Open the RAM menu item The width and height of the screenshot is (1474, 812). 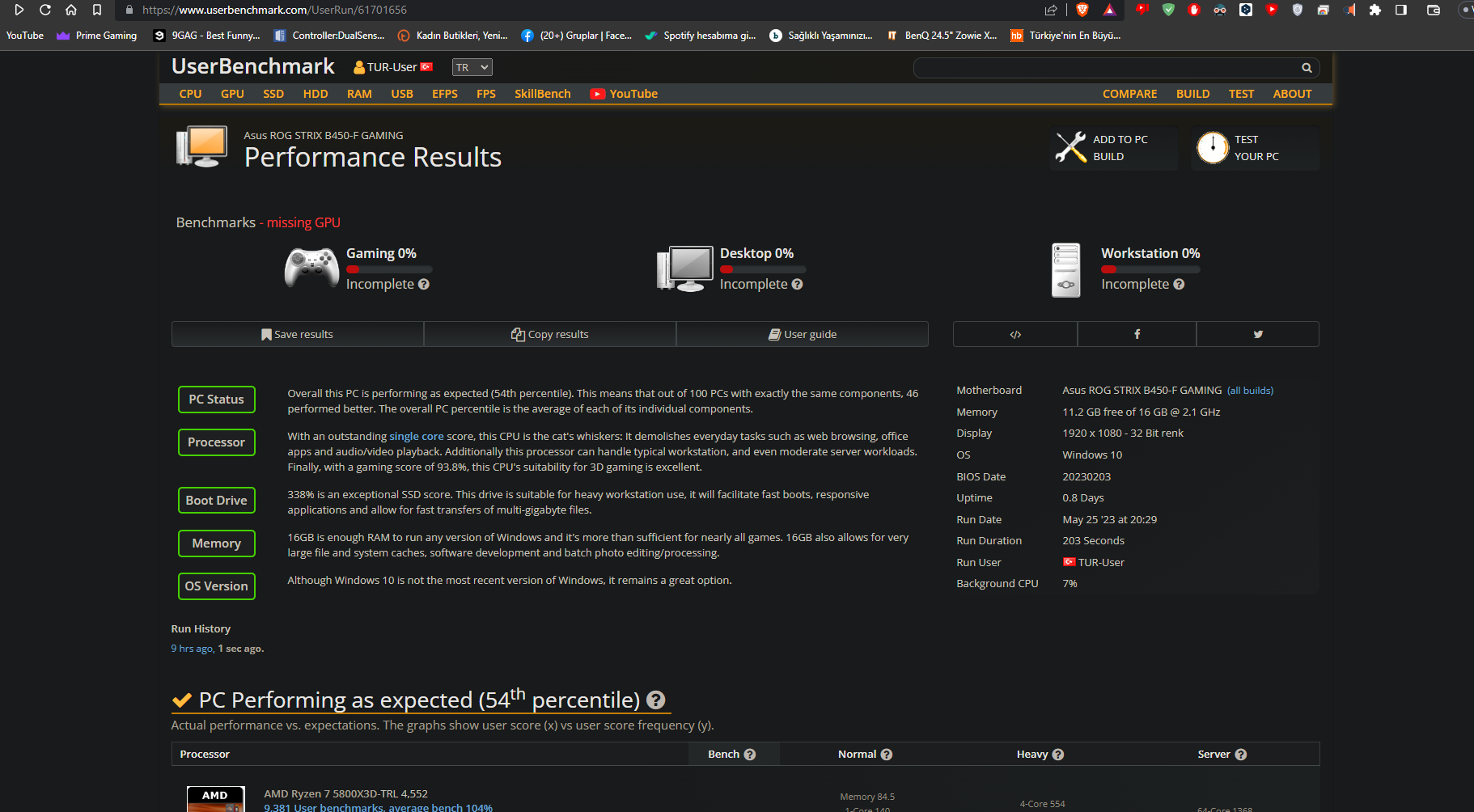pos(359,94)
